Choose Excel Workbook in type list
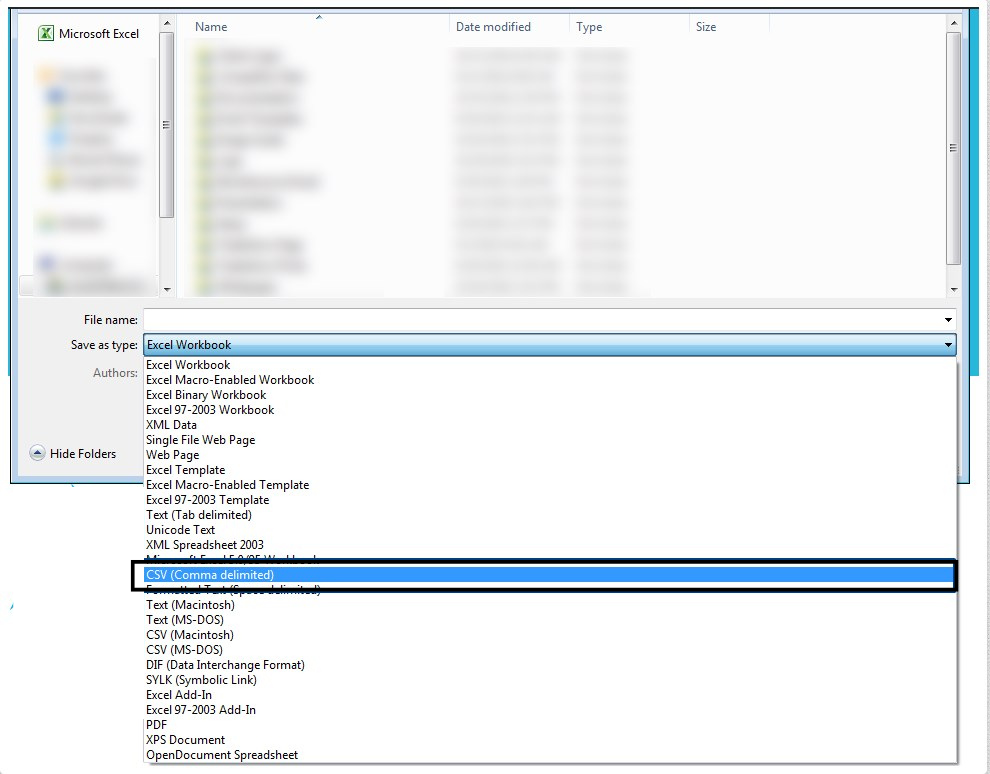The image size is (990, 774). (x=550, y=365)
